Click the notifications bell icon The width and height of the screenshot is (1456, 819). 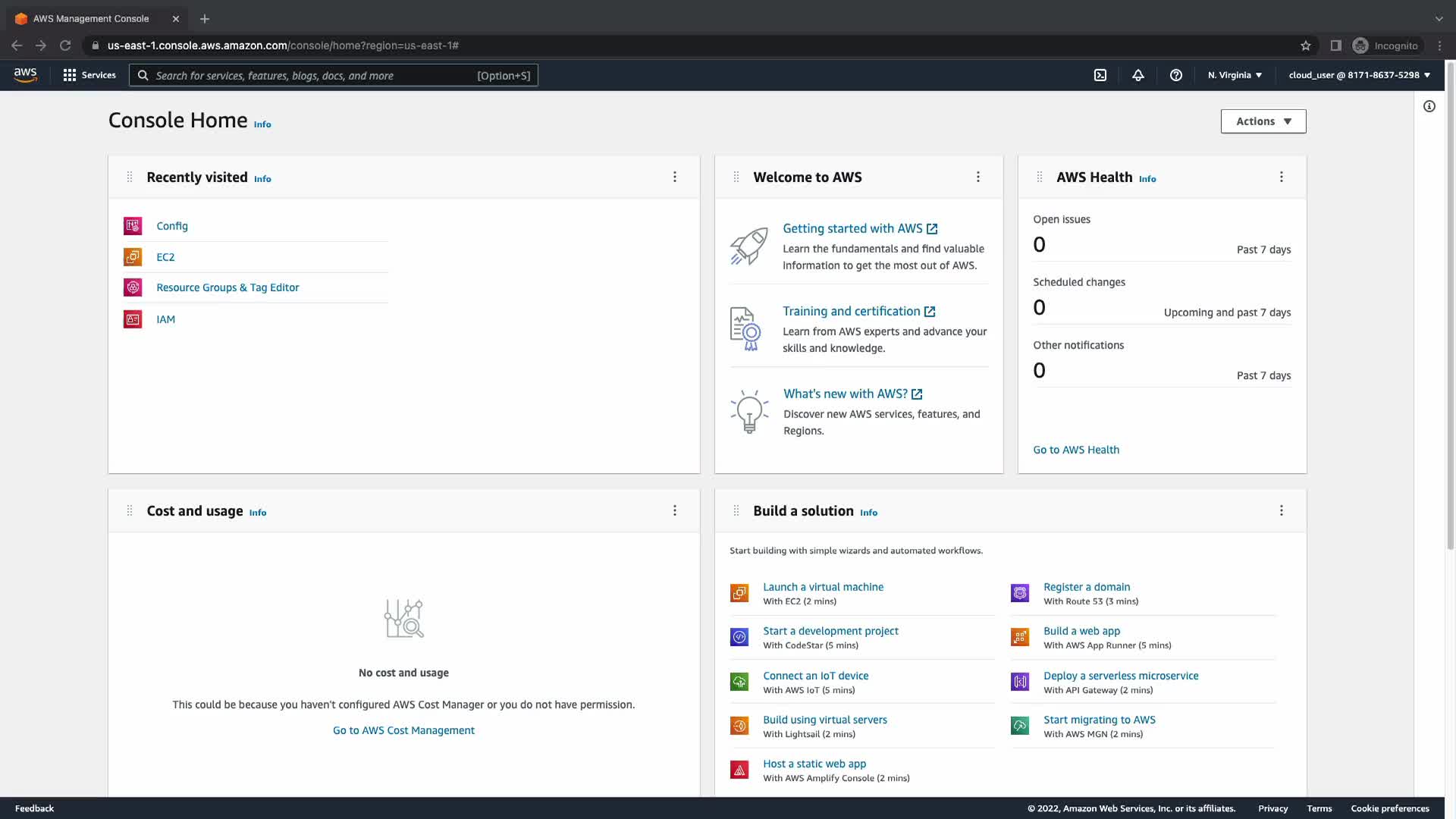(1137, 75)
